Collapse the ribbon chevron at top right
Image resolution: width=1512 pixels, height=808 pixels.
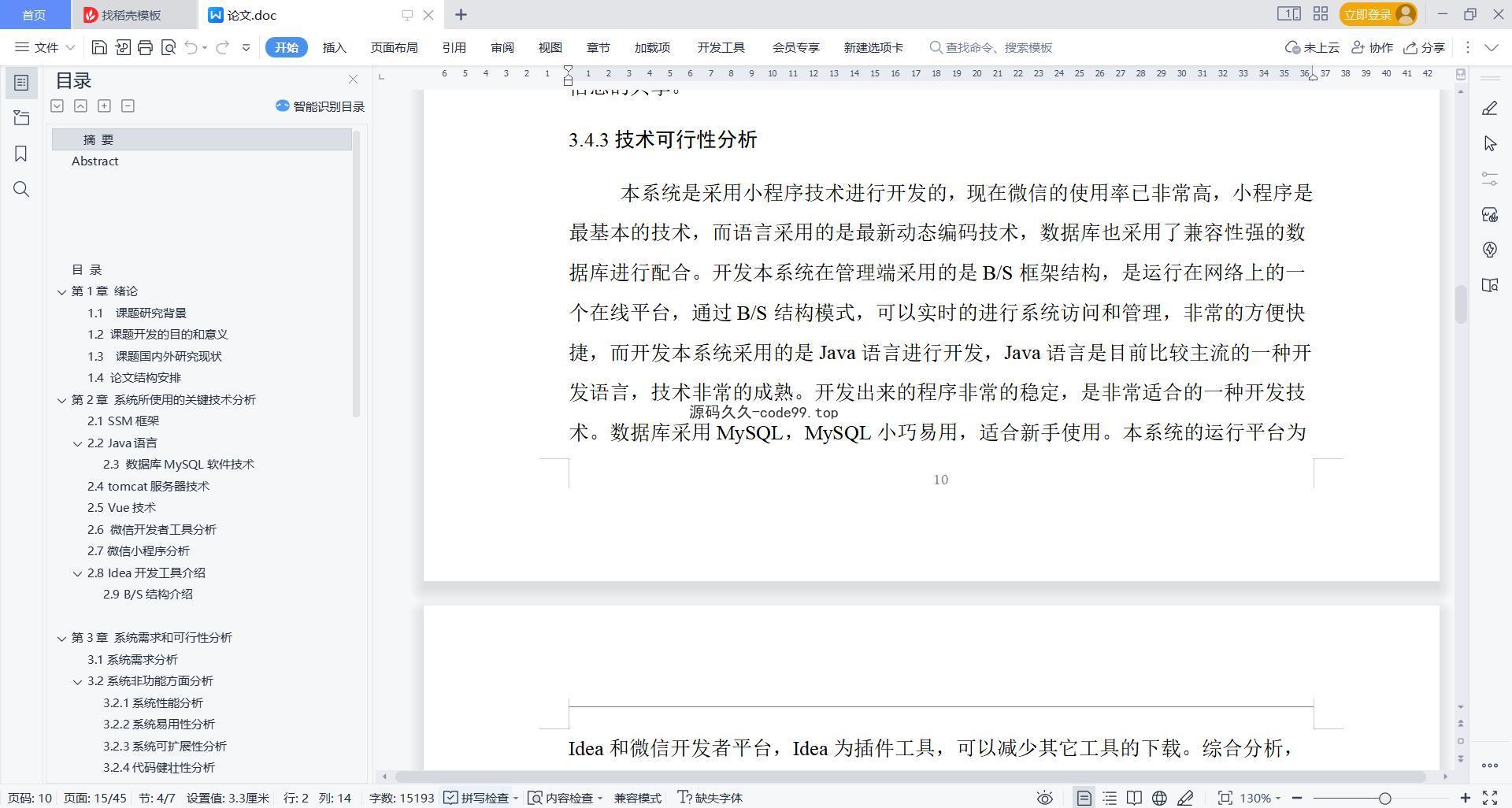pos(1491,47)
